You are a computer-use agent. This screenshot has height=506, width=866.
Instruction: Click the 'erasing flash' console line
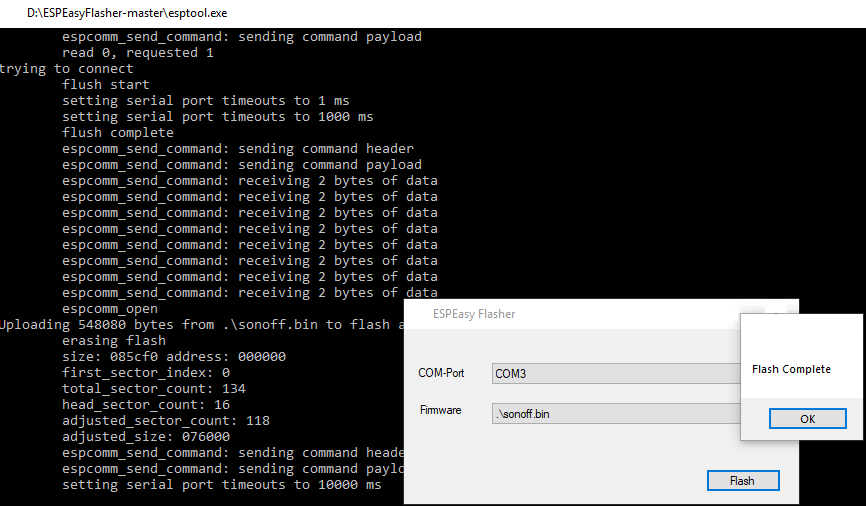(x=114, y=340)
